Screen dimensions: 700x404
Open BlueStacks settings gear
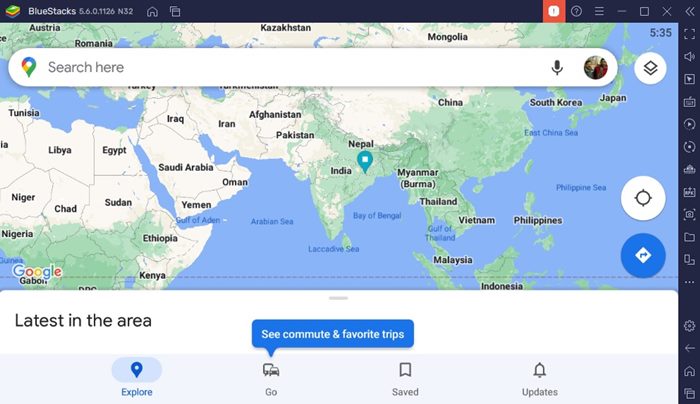[689, 325]
